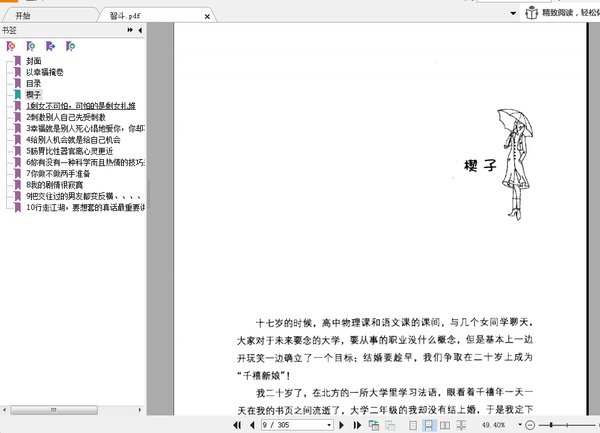Click the 书签 panel title

point(9,30)
